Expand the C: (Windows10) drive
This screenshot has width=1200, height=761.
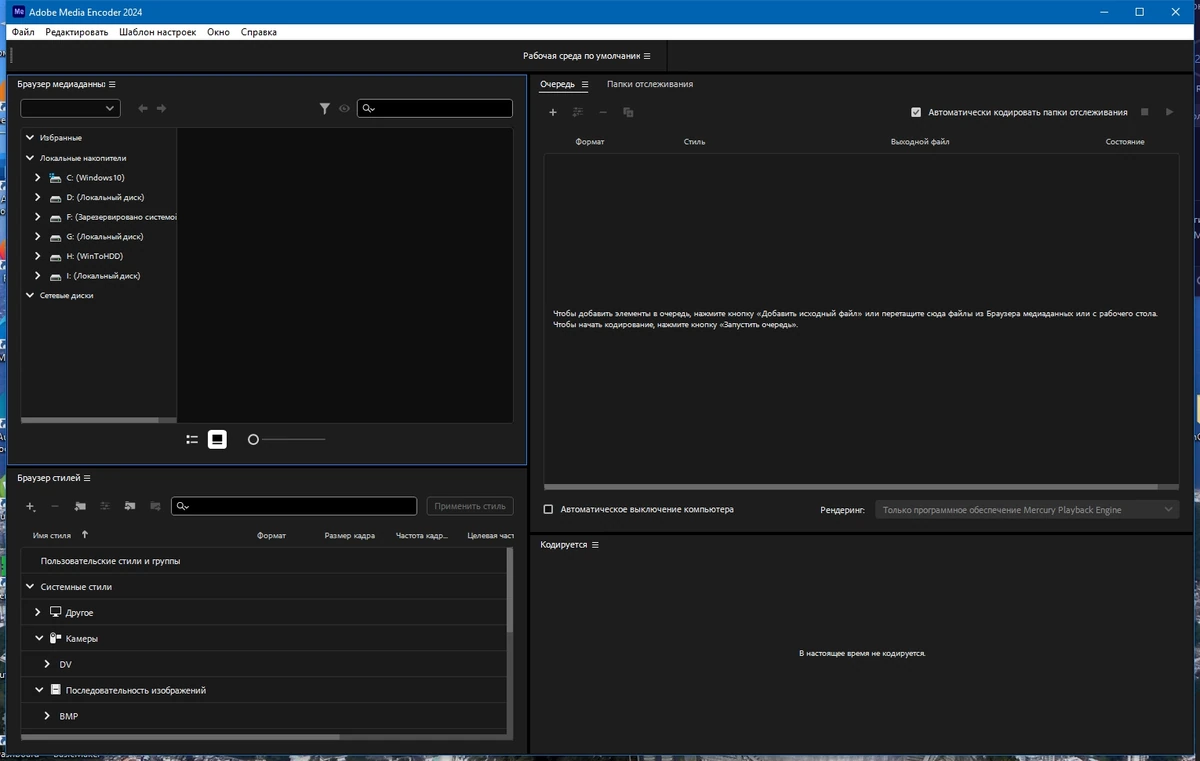tap(37, 177)
